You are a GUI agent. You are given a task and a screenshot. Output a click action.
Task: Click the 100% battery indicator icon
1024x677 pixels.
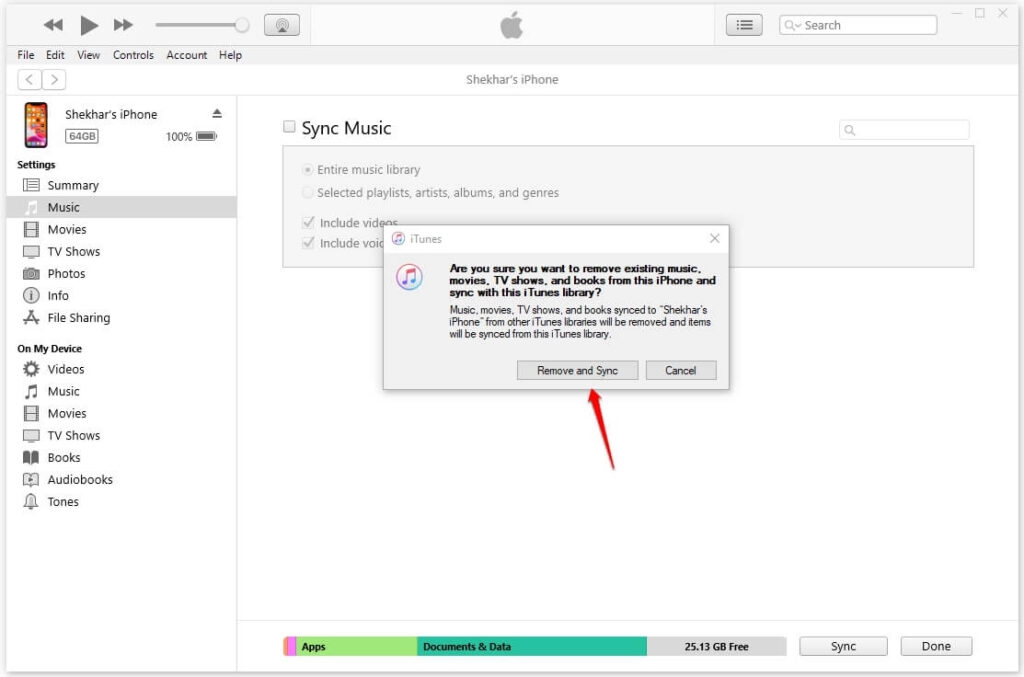[x=206, y=136]
